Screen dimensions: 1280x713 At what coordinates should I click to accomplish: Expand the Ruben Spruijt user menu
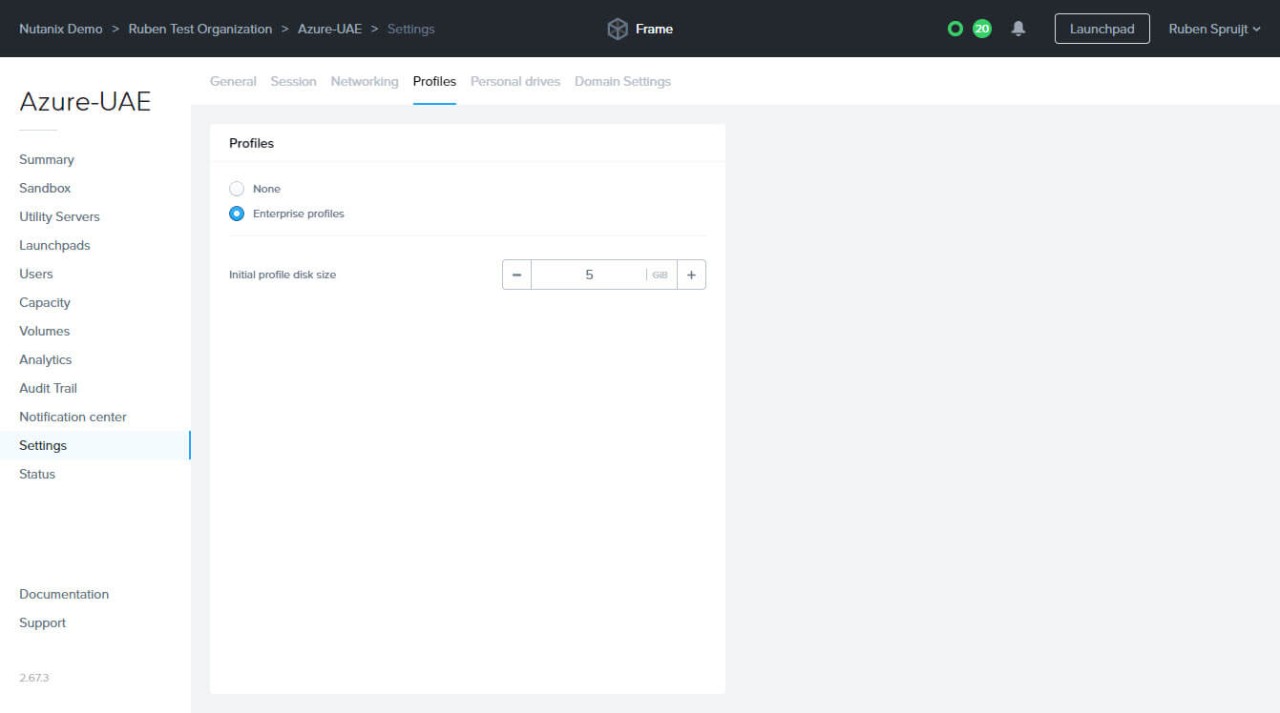pyautogui.click(x=1214, y=29)
